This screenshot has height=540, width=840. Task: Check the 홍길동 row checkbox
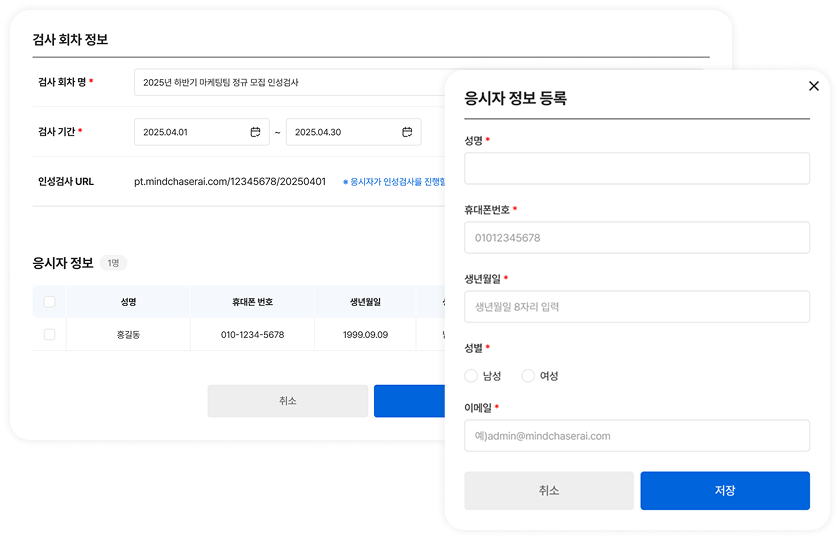pos(49,335)
